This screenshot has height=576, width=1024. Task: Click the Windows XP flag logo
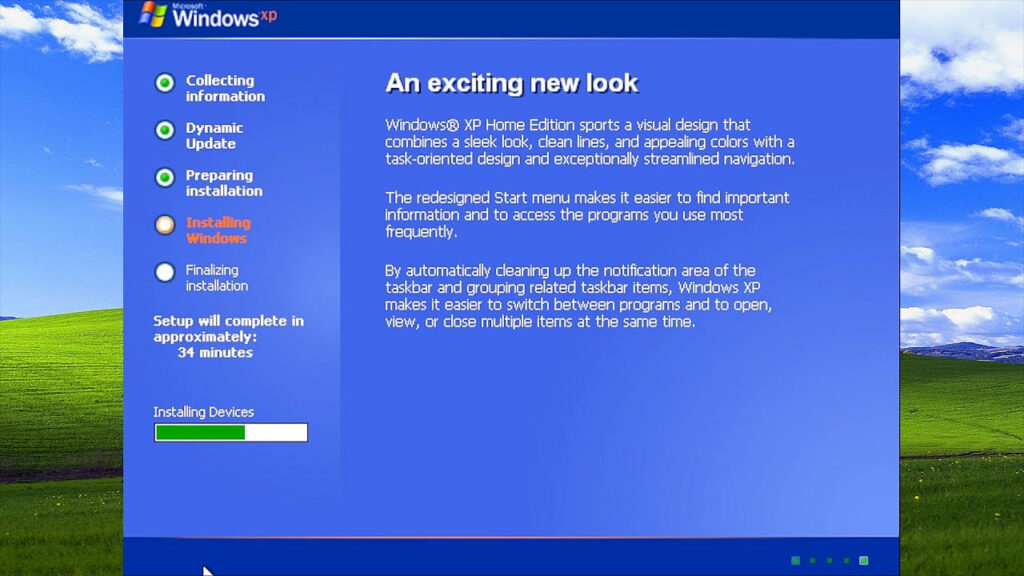pos(153,14)
